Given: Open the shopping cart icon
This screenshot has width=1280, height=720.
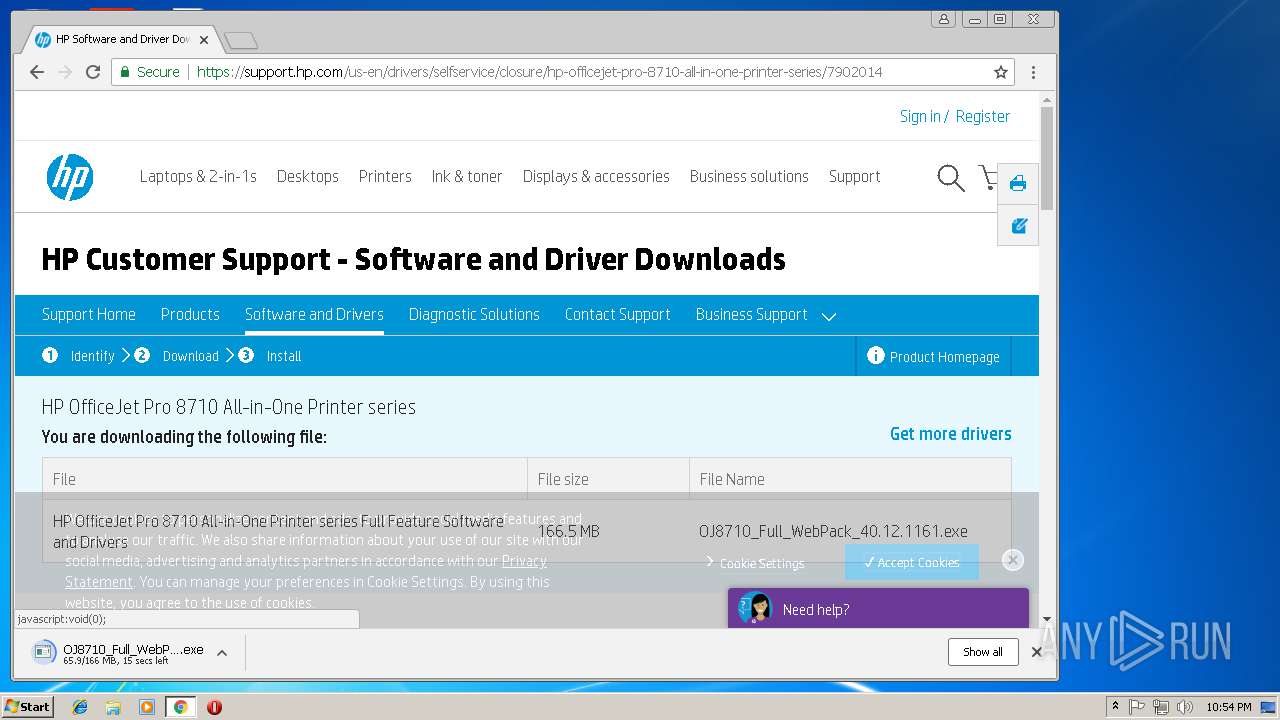Looking at the screenshot, I should click(989, 178).
